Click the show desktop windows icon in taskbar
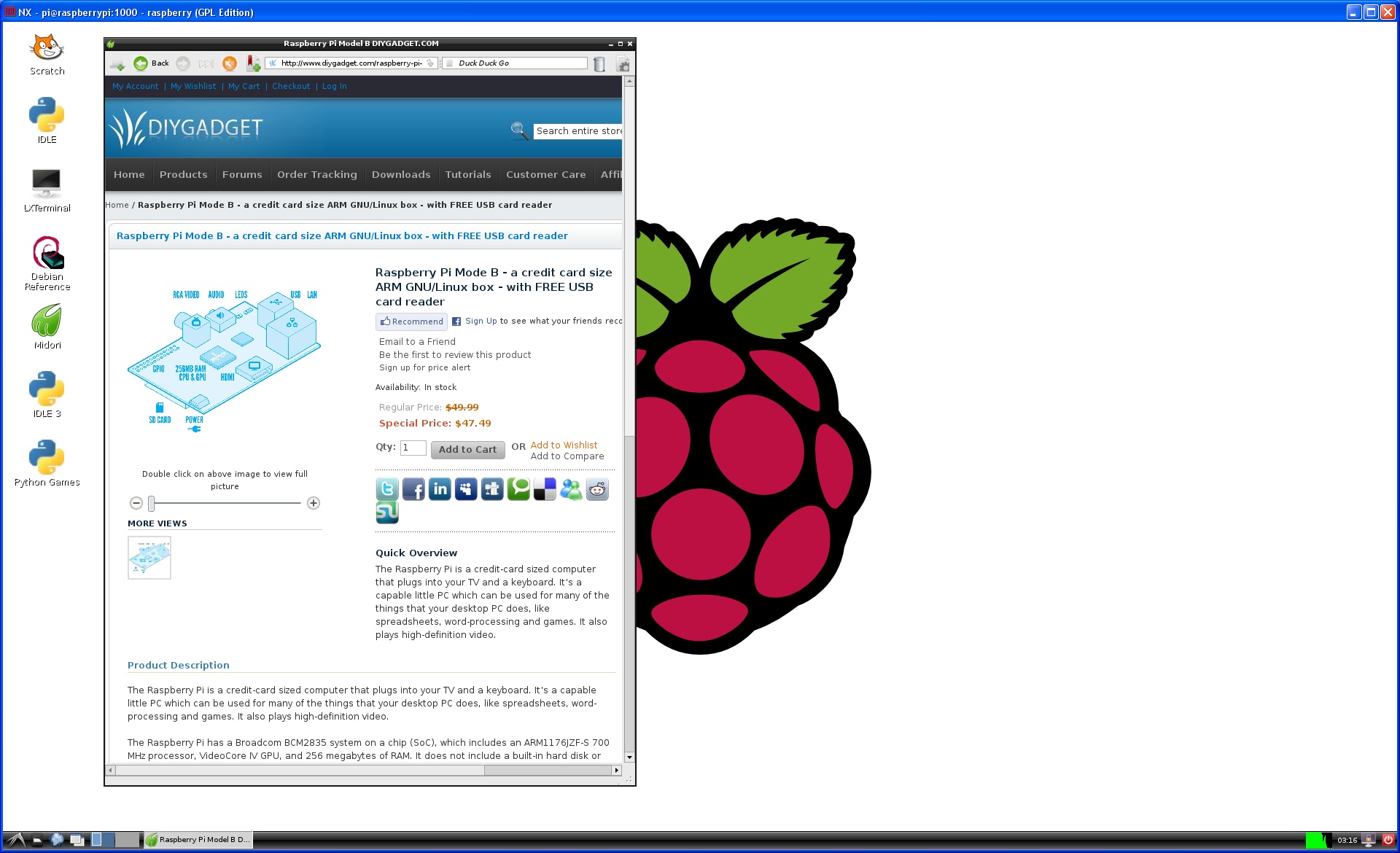 click(77, 840)
